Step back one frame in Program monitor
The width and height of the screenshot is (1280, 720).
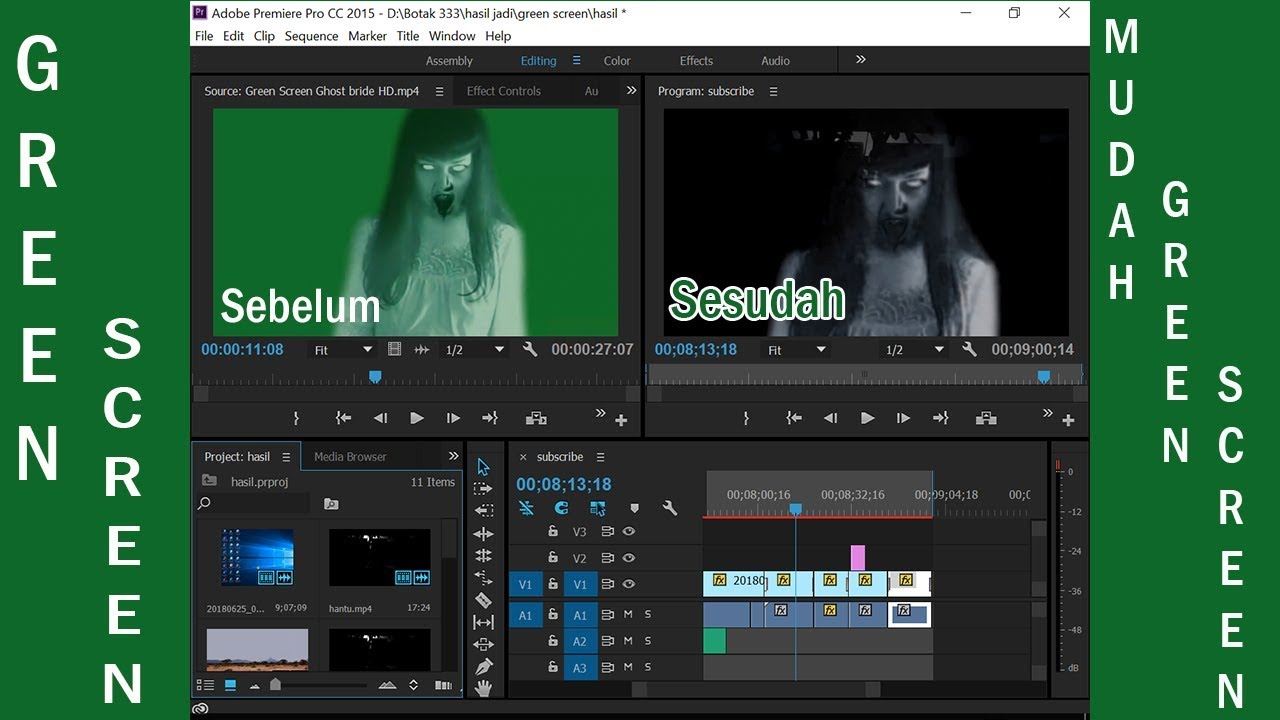coord(830,418)
